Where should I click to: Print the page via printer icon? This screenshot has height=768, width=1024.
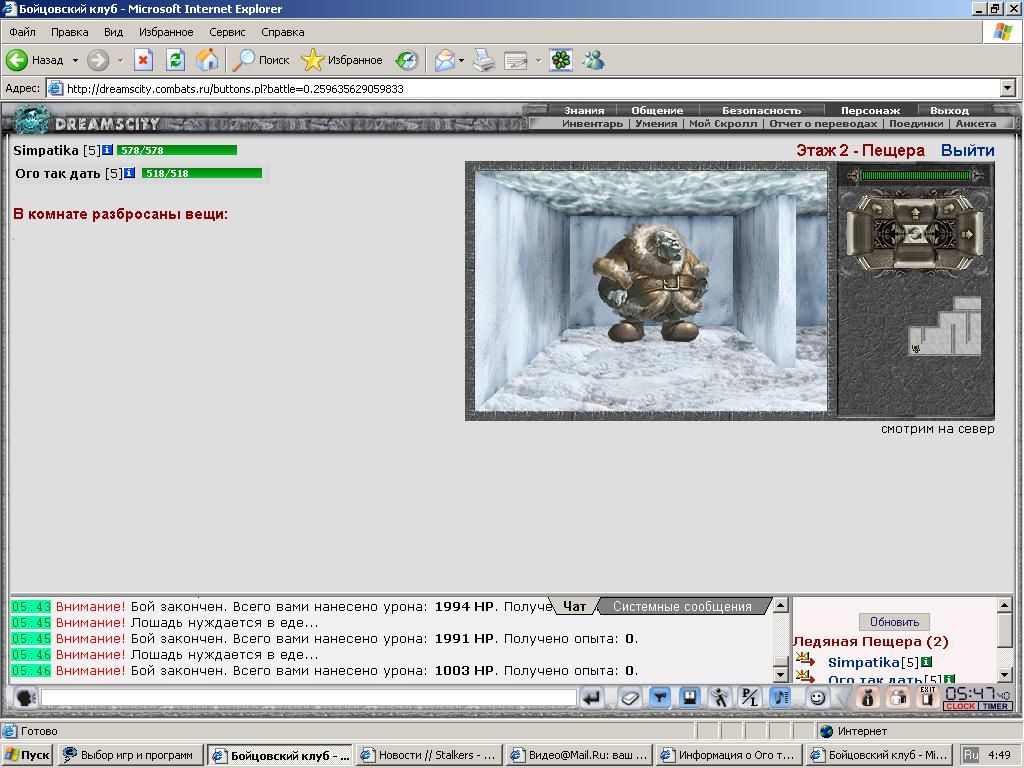tap(484, 60)
